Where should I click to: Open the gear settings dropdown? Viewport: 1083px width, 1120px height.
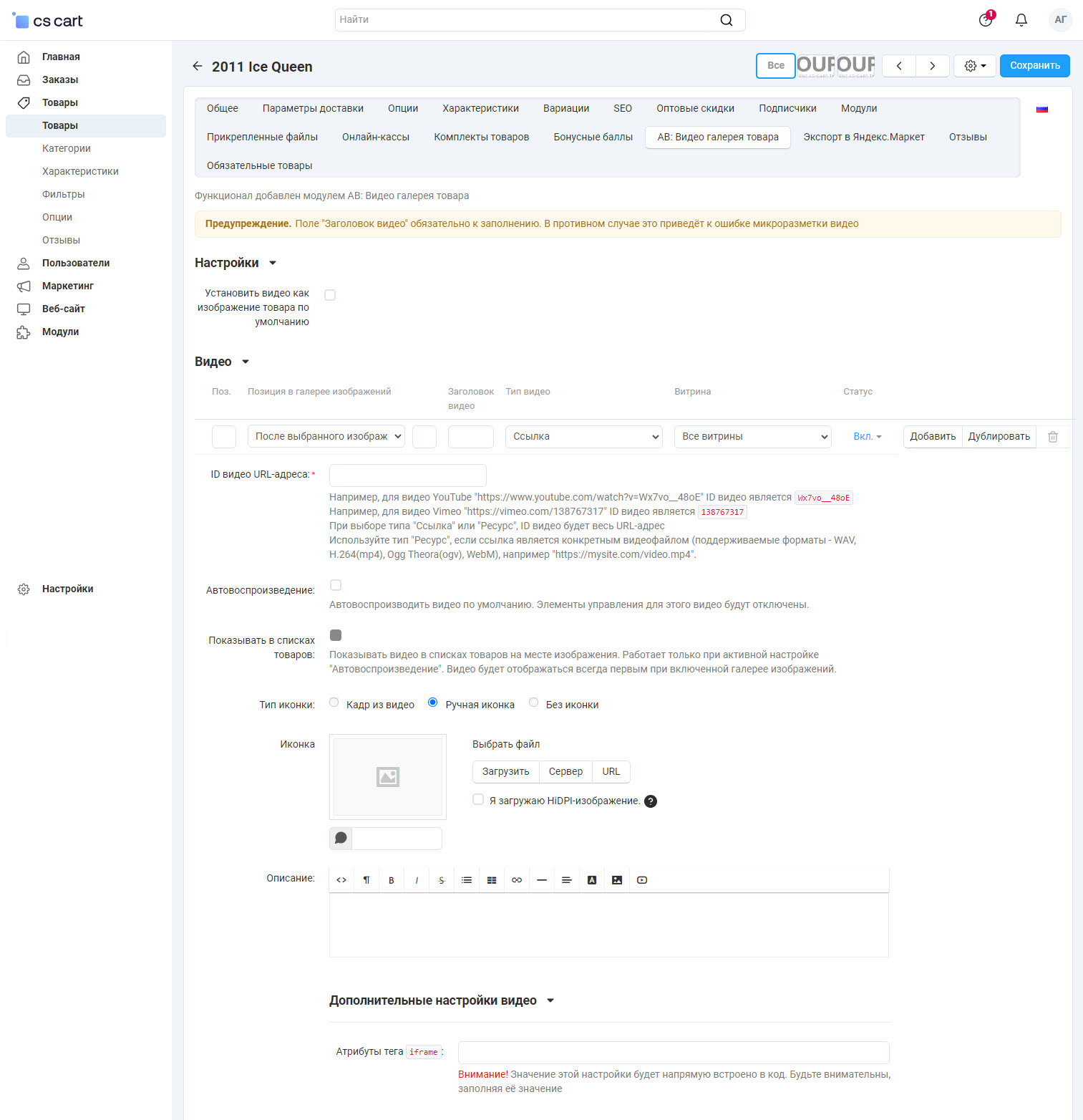click(975, 66)
